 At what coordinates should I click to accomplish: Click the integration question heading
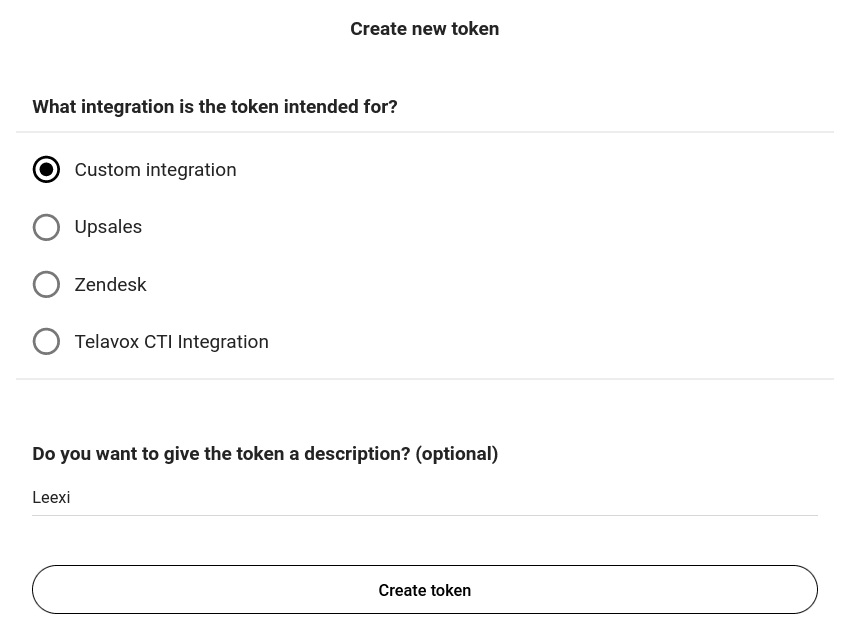[215, 107]
